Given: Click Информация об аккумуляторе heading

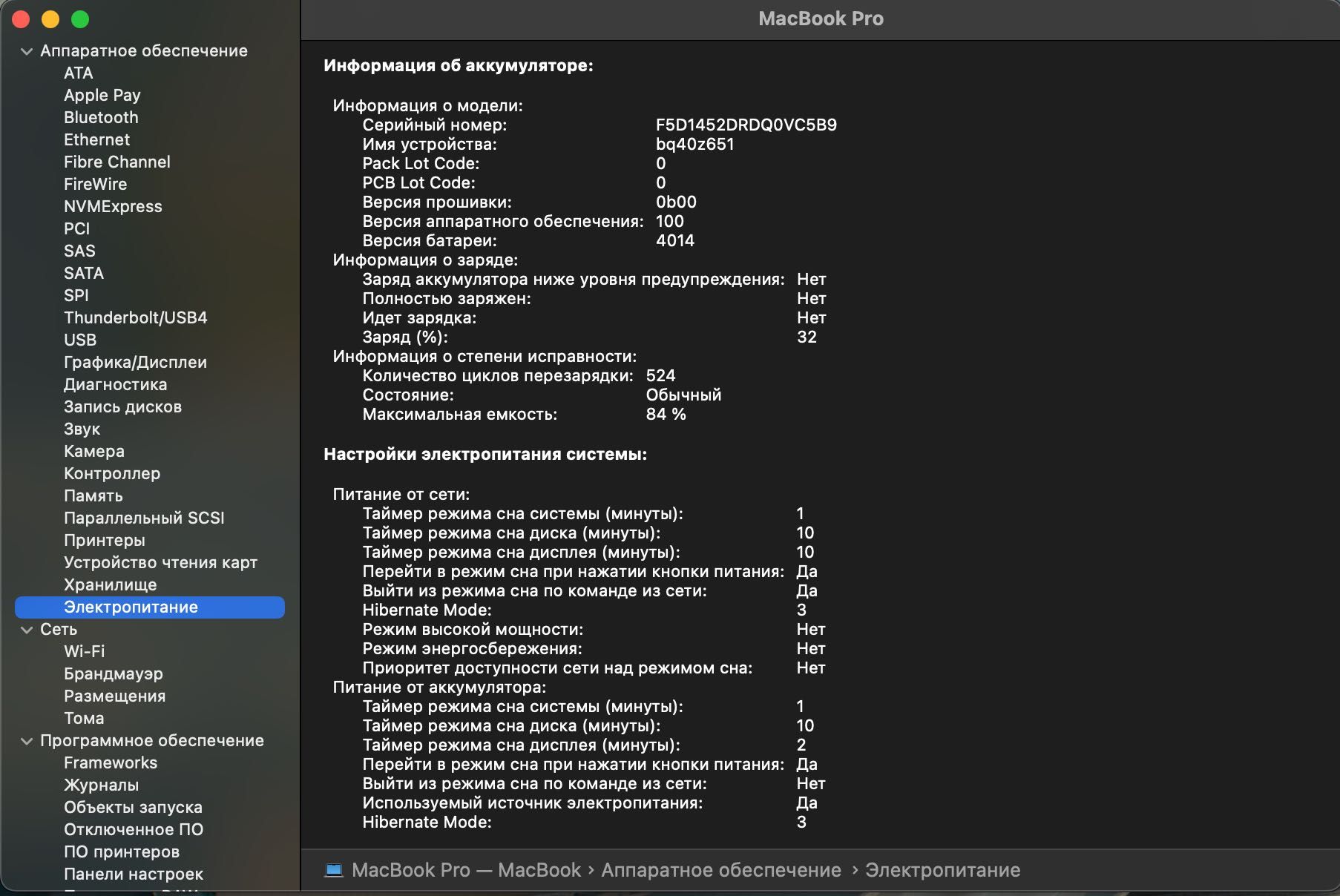Looking at the screenshot, I should 459,65.
